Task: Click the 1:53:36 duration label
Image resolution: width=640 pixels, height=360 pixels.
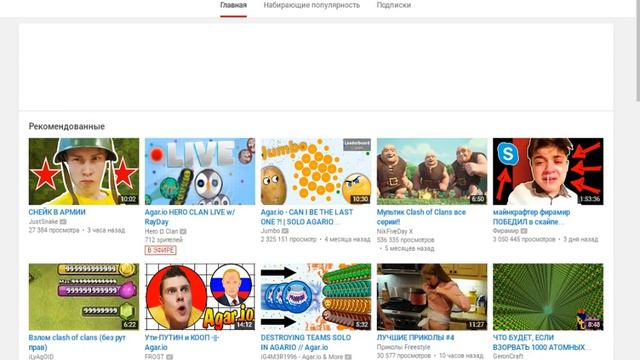Action: (590, 199)
